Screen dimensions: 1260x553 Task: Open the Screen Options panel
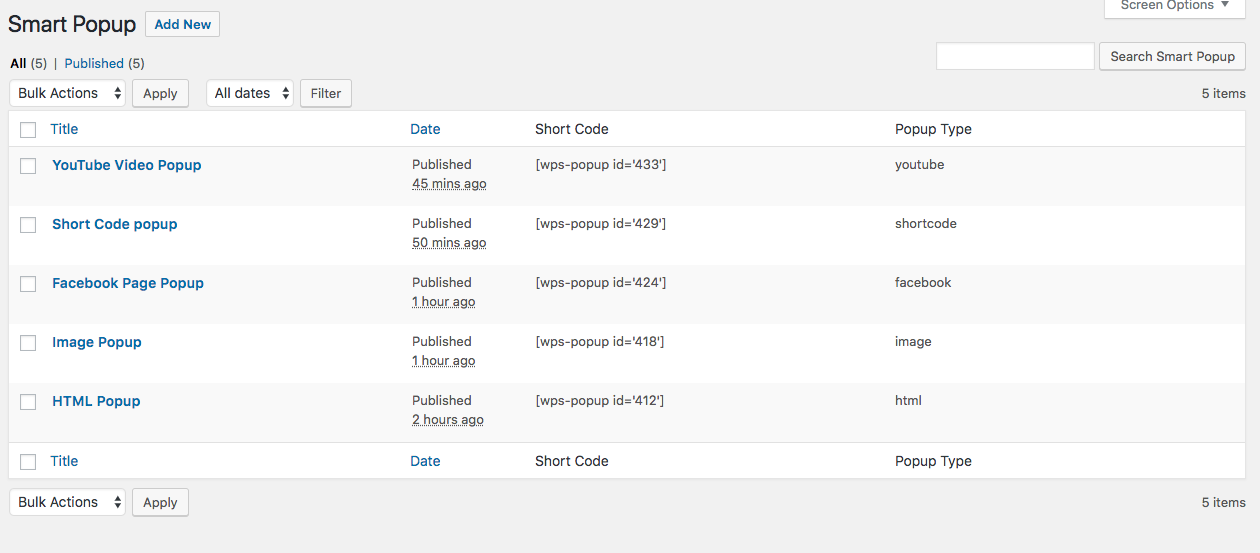(x=1174, y=7)
